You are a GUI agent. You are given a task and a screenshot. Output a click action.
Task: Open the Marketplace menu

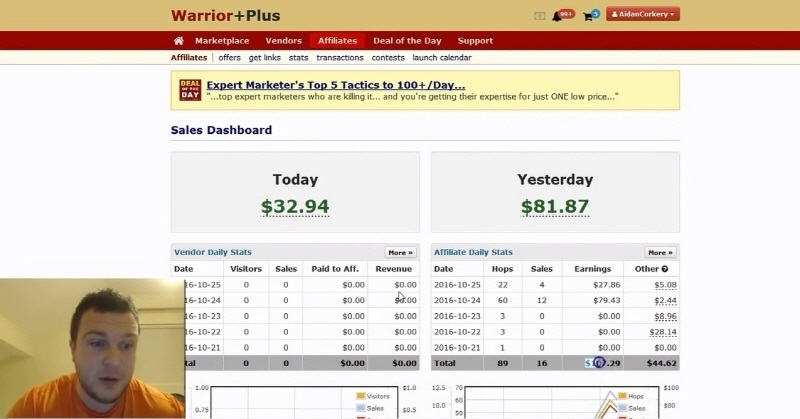click(x=222, y=41)
